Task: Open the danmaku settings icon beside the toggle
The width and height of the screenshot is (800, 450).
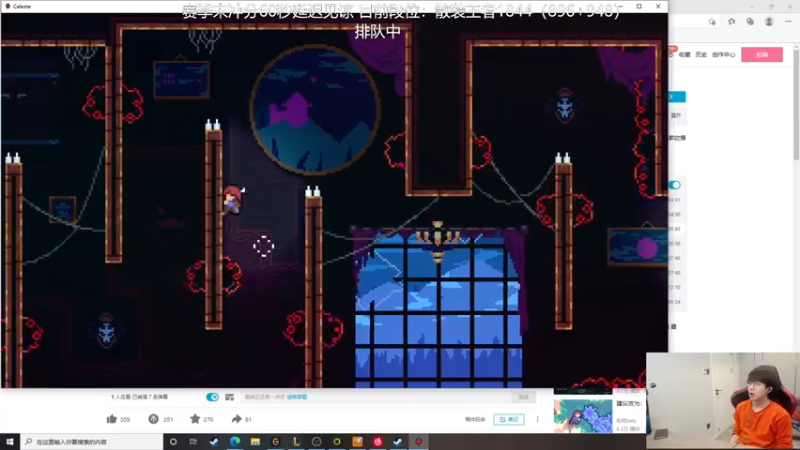Action: 230,397
